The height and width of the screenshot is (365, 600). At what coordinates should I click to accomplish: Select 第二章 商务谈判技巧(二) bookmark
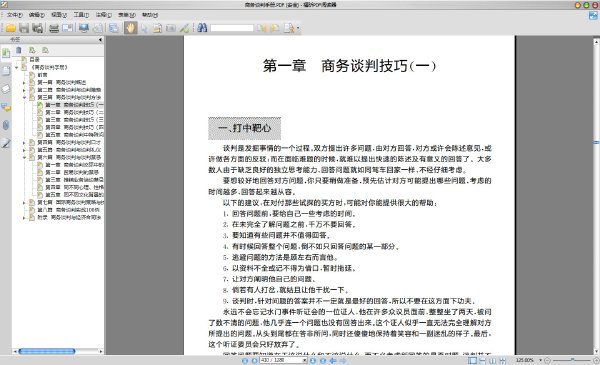pos(74,112)
